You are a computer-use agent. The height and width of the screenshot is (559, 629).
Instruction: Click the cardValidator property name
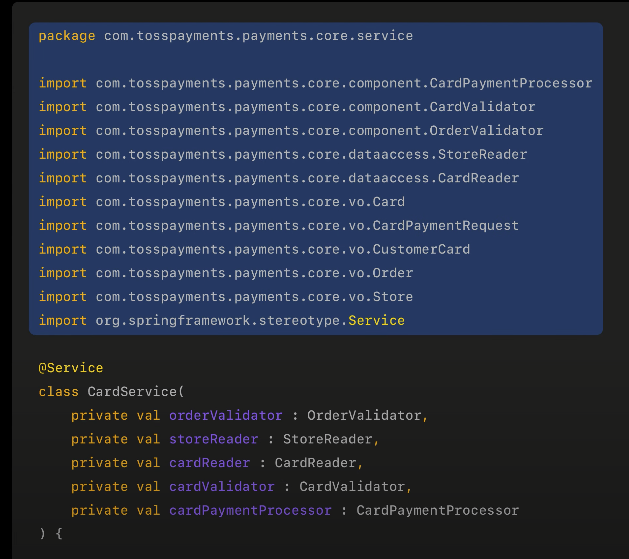tap(221, 486)
